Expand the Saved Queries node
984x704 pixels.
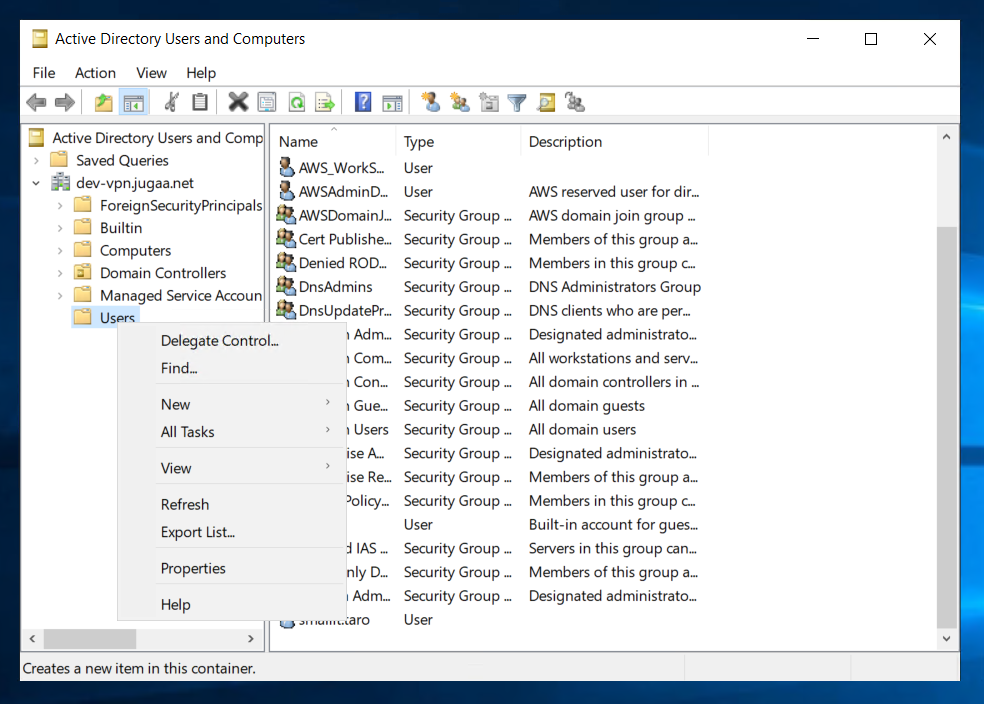(37, 160)
